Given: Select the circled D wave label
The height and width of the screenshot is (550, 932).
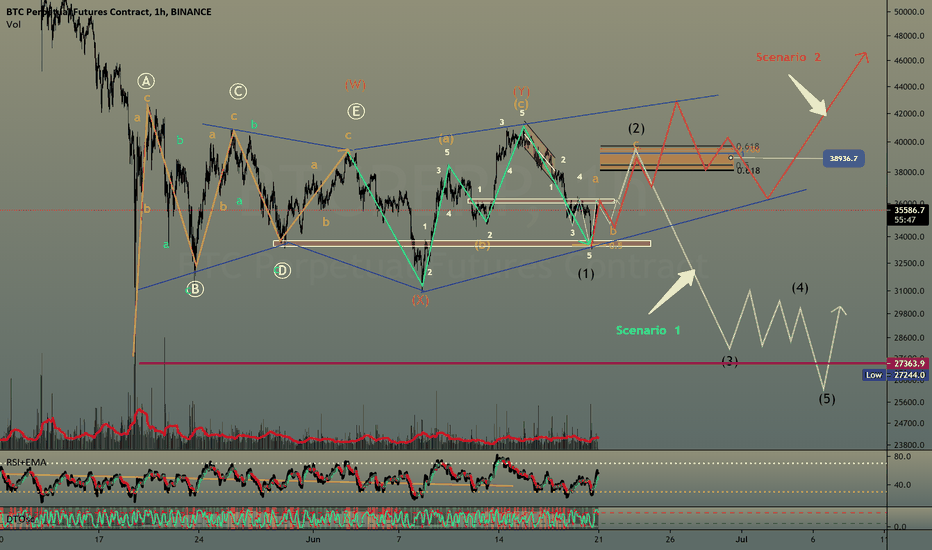Looking at the screenshot, I should (282, 271).
